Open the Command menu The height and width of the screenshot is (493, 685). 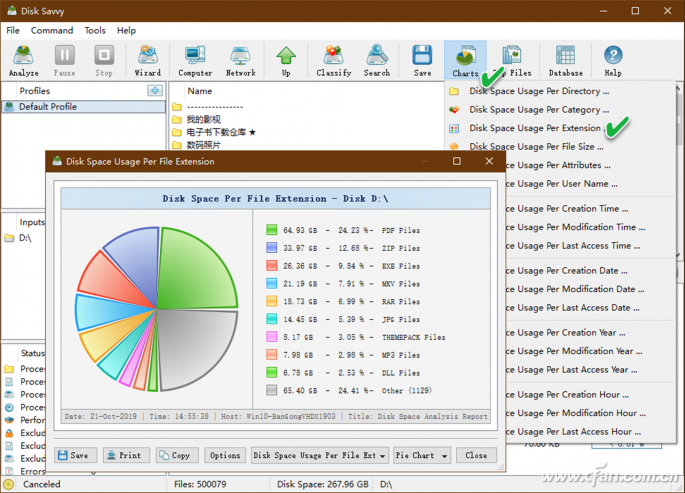[52, 31]
